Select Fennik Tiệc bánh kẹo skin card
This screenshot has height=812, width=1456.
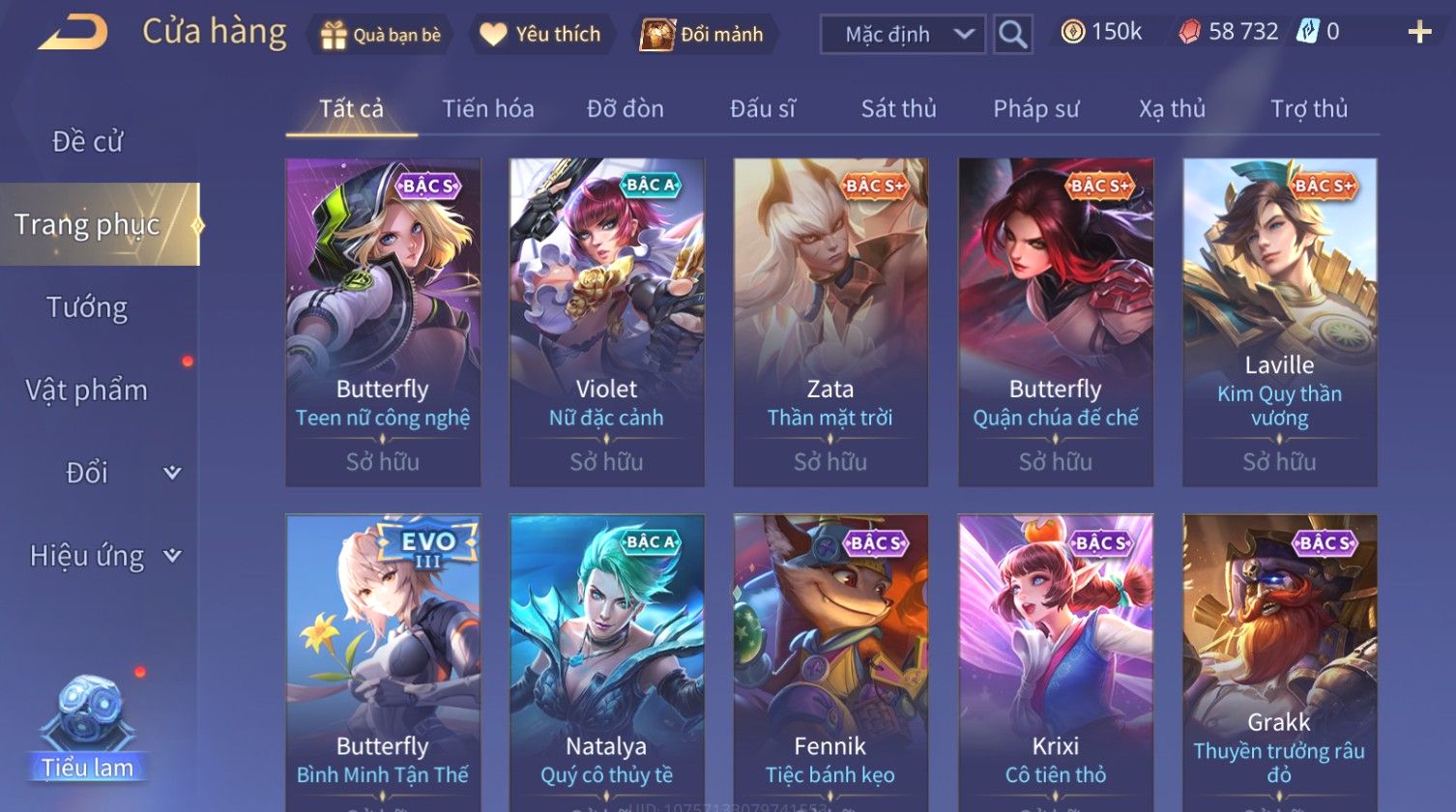[830, 662]
